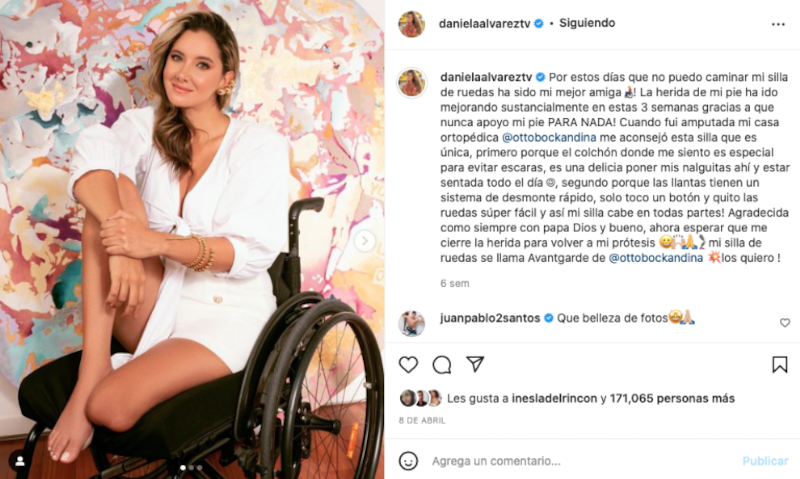Share the post via paper plane icon
800x479 pixels.
point(475,364)
